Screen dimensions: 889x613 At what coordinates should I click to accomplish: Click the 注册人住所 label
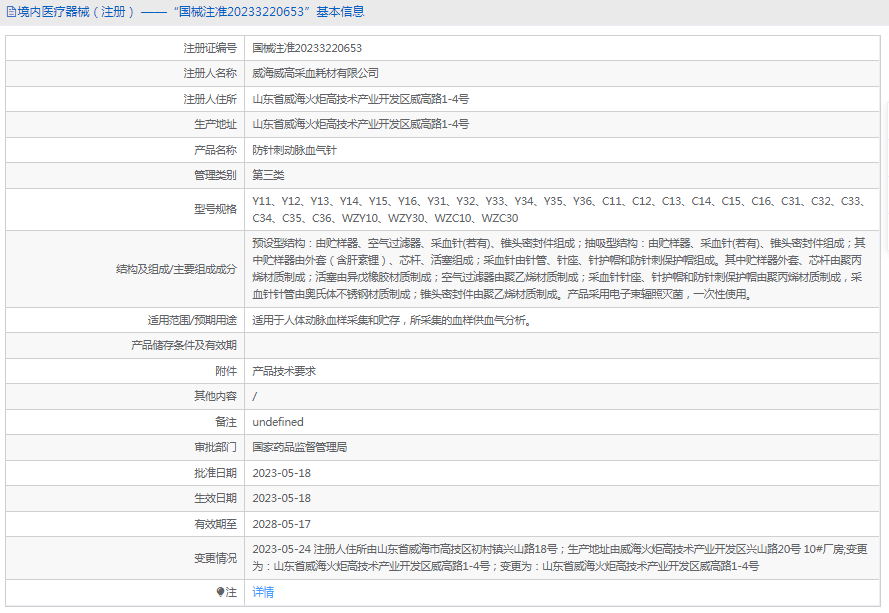click(210, 99)
